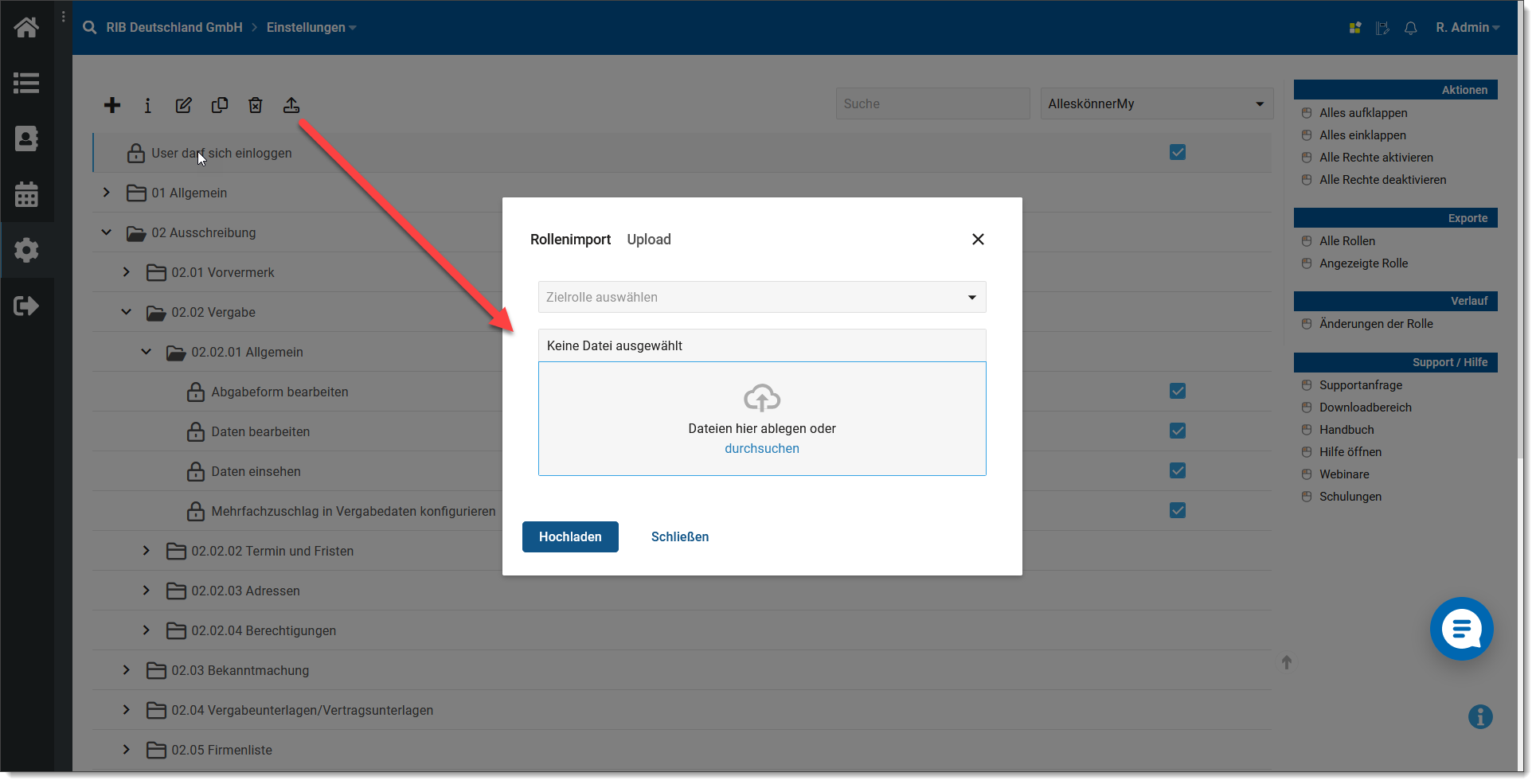Click the file drop zone area
This screenshot has height=784, width=1536.
point(762,419)
